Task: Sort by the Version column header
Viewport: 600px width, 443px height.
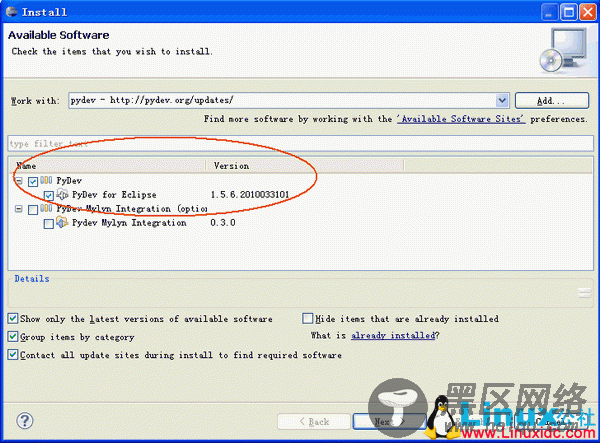Action: tap(305, 166)
